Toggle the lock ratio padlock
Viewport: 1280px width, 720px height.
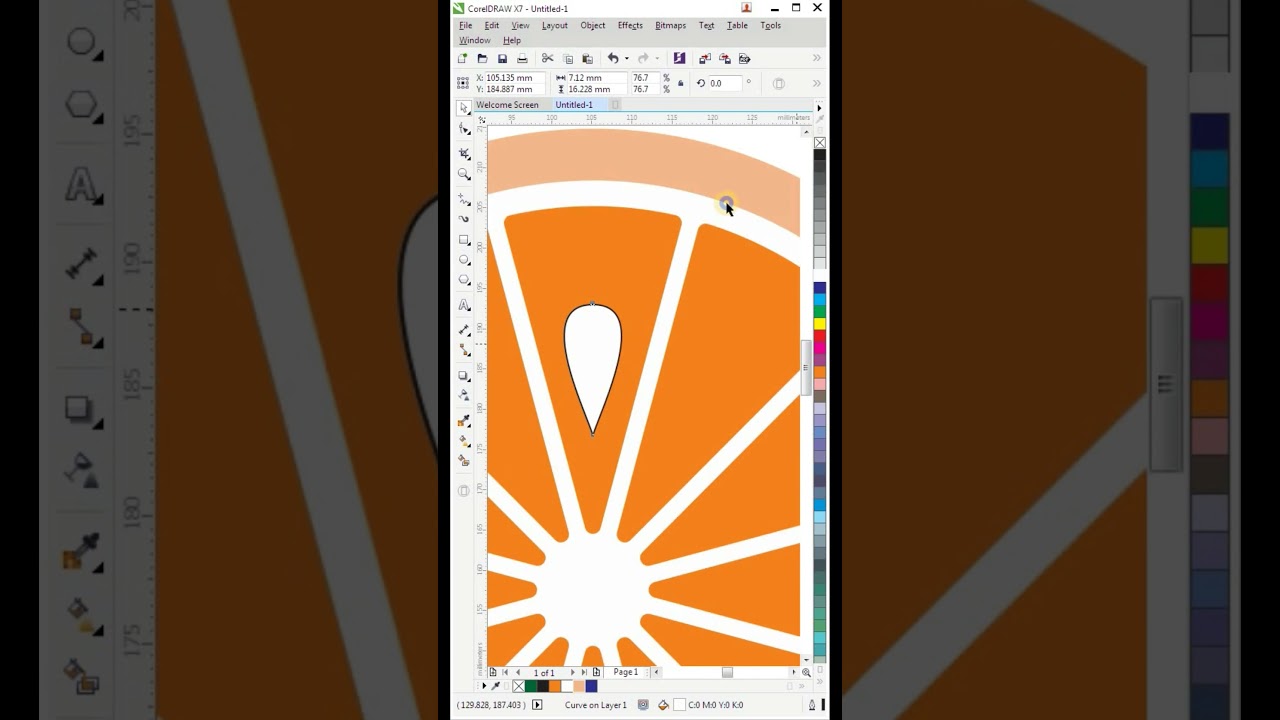point(681,84)
